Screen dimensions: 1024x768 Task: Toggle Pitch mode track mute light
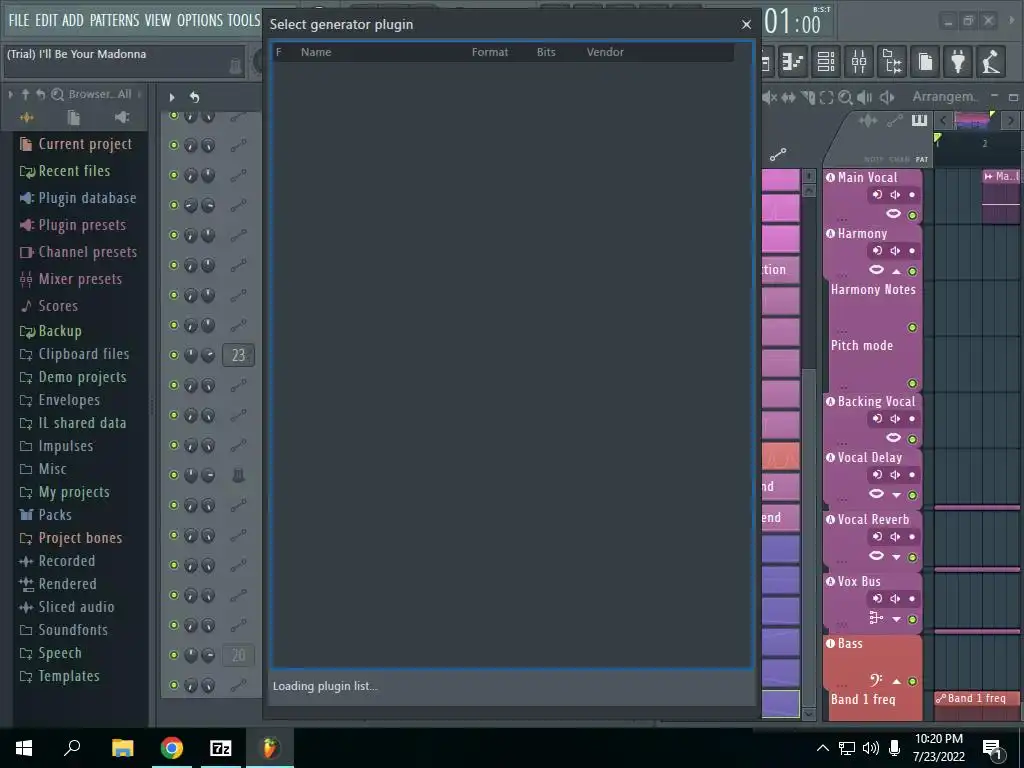pos(912,383)
